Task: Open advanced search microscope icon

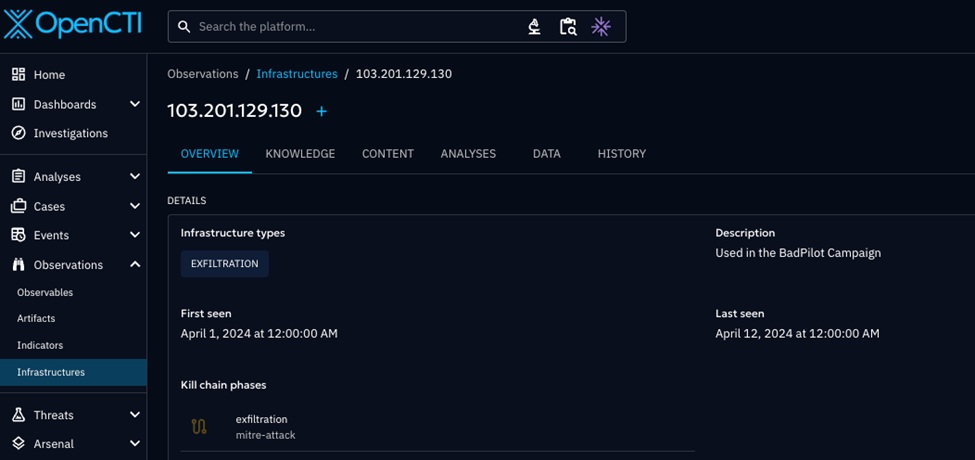Action: click(x=534, y=27)
